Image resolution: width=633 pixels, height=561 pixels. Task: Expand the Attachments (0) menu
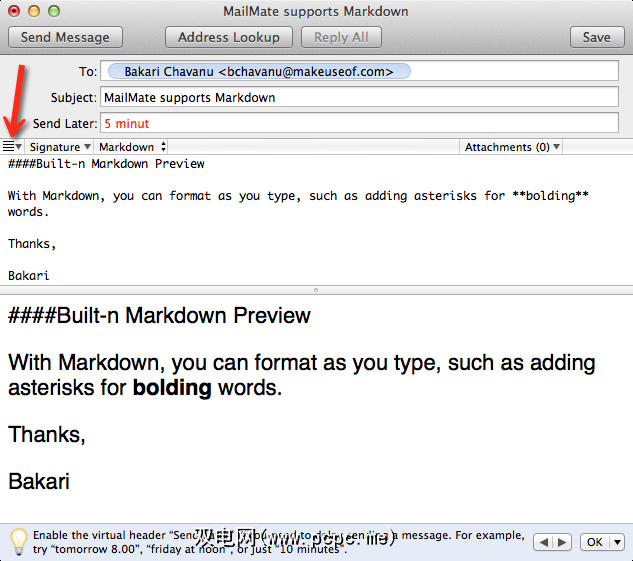coord(511,147)
